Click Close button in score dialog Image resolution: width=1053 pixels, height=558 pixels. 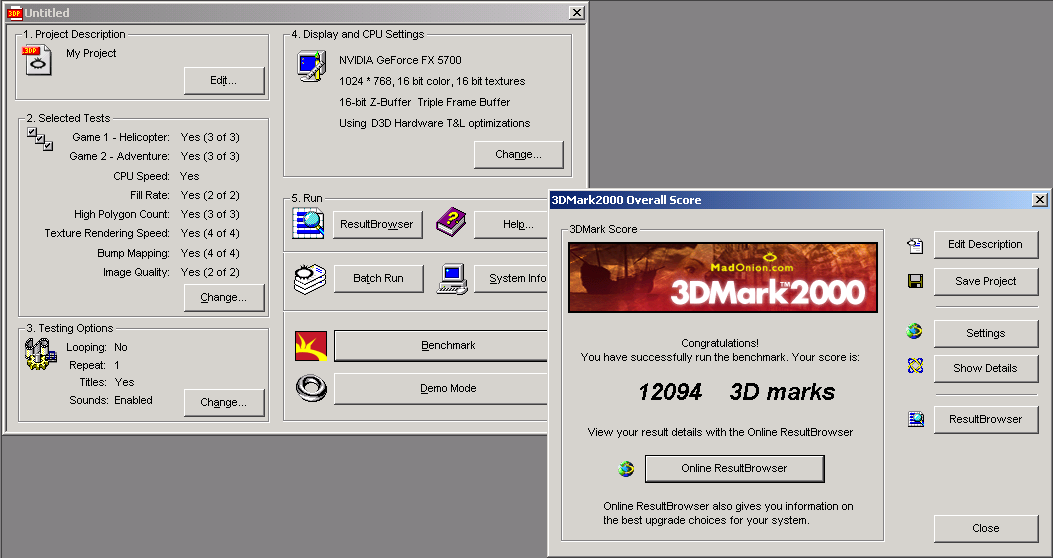986,528
